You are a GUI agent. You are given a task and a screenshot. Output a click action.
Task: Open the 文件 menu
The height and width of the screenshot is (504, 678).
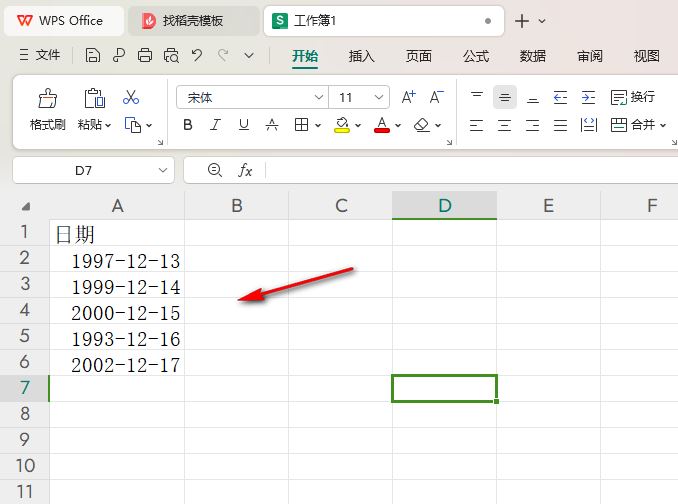(x=40, y=55)
